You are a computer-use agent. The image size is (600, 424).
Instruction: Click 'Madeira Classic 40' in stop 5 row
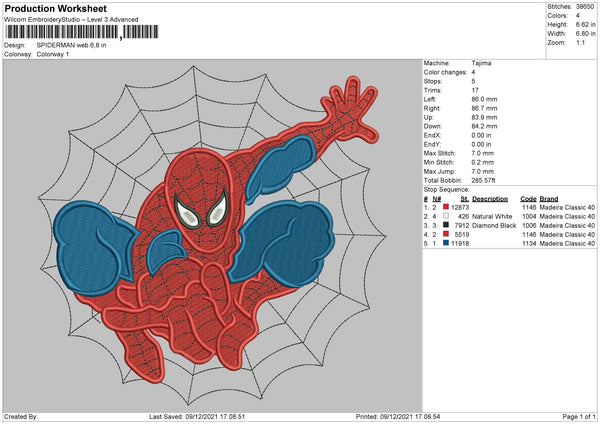tap(567, 243)
